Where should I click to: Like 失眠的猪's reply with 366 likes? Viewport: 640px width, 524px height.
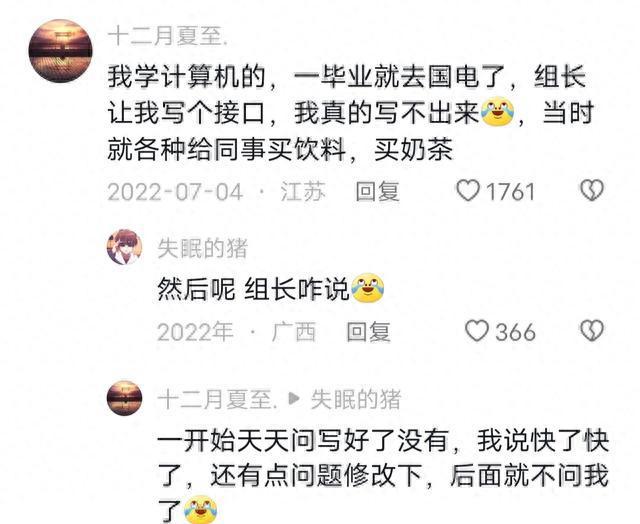pos(477,331)
